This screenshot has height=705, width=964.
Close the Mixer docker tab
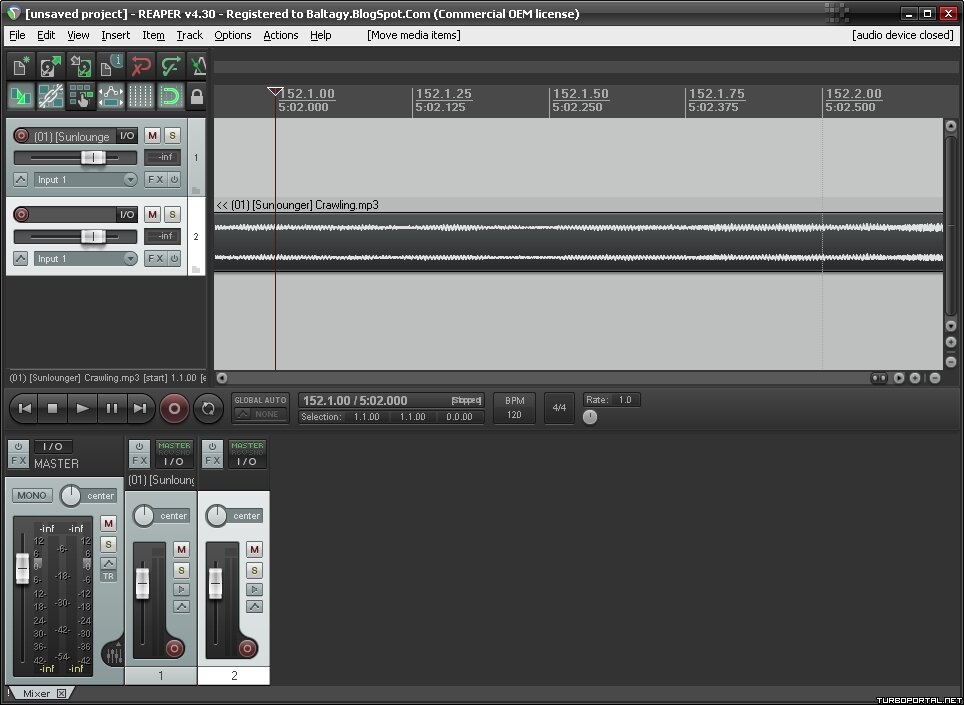tap(61, 693)
